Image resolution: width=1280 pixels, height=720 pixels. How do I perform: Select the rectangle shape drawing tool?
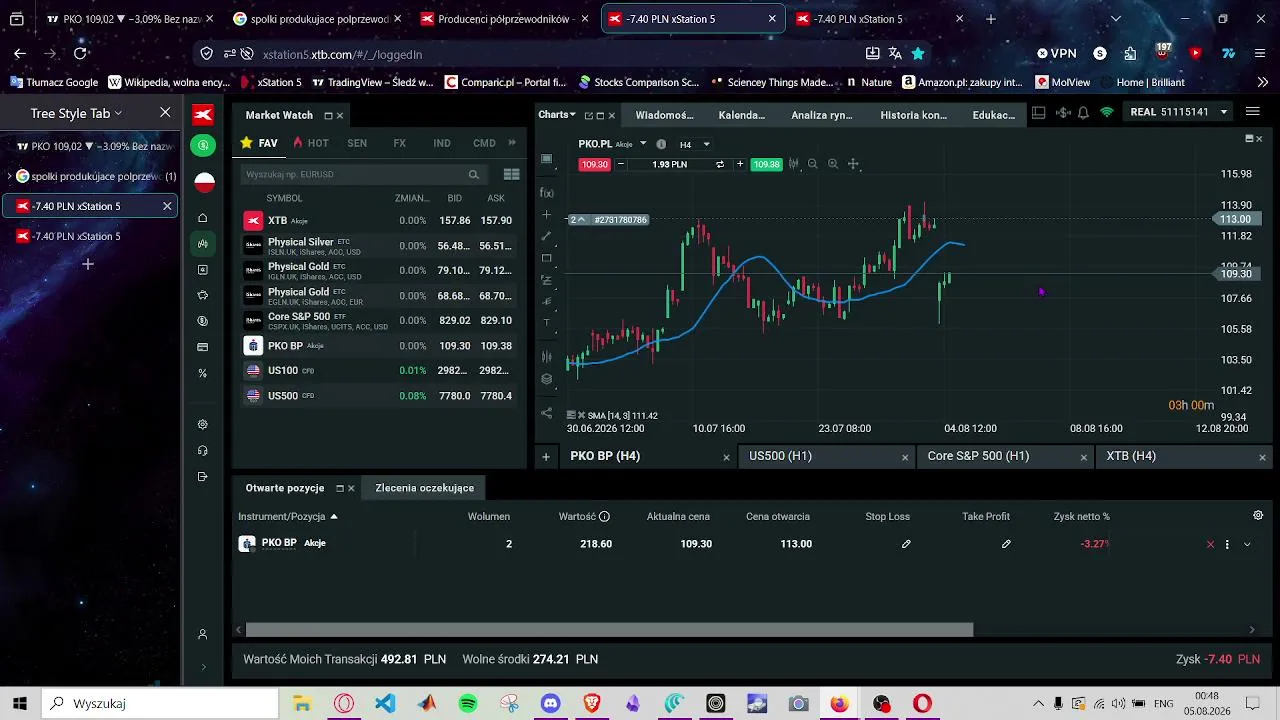(x=547, y=258)
